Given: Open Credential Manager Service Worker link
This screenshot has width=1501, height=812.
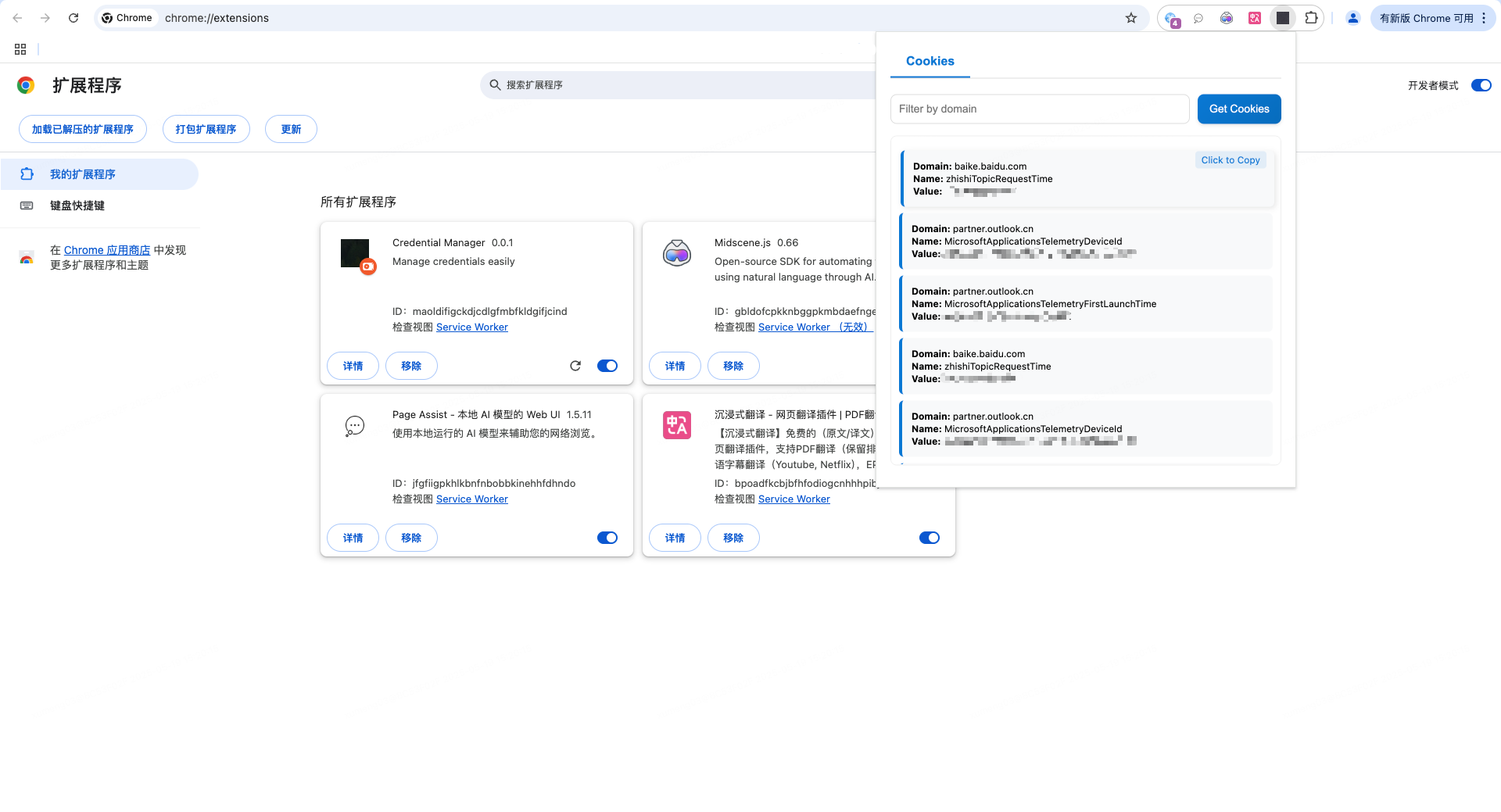Looking at the screenshot, I should click(x=472, y=327).
